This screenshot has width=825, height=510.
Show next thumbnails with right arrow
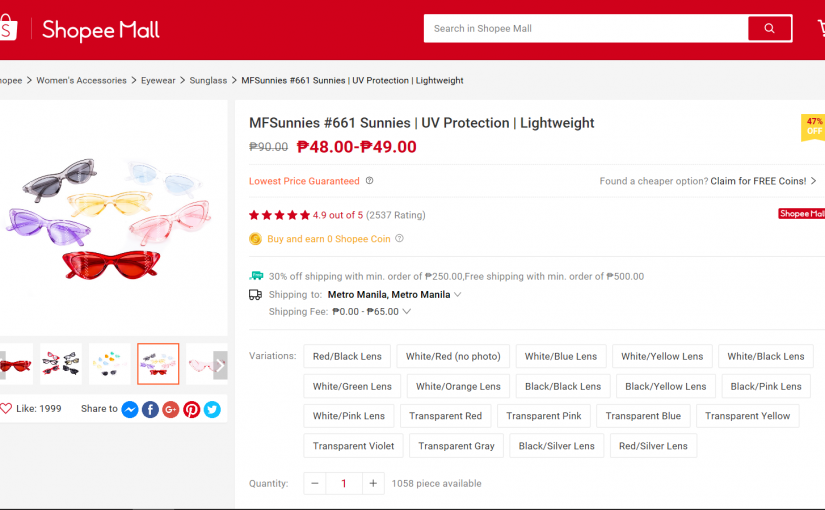220,364
